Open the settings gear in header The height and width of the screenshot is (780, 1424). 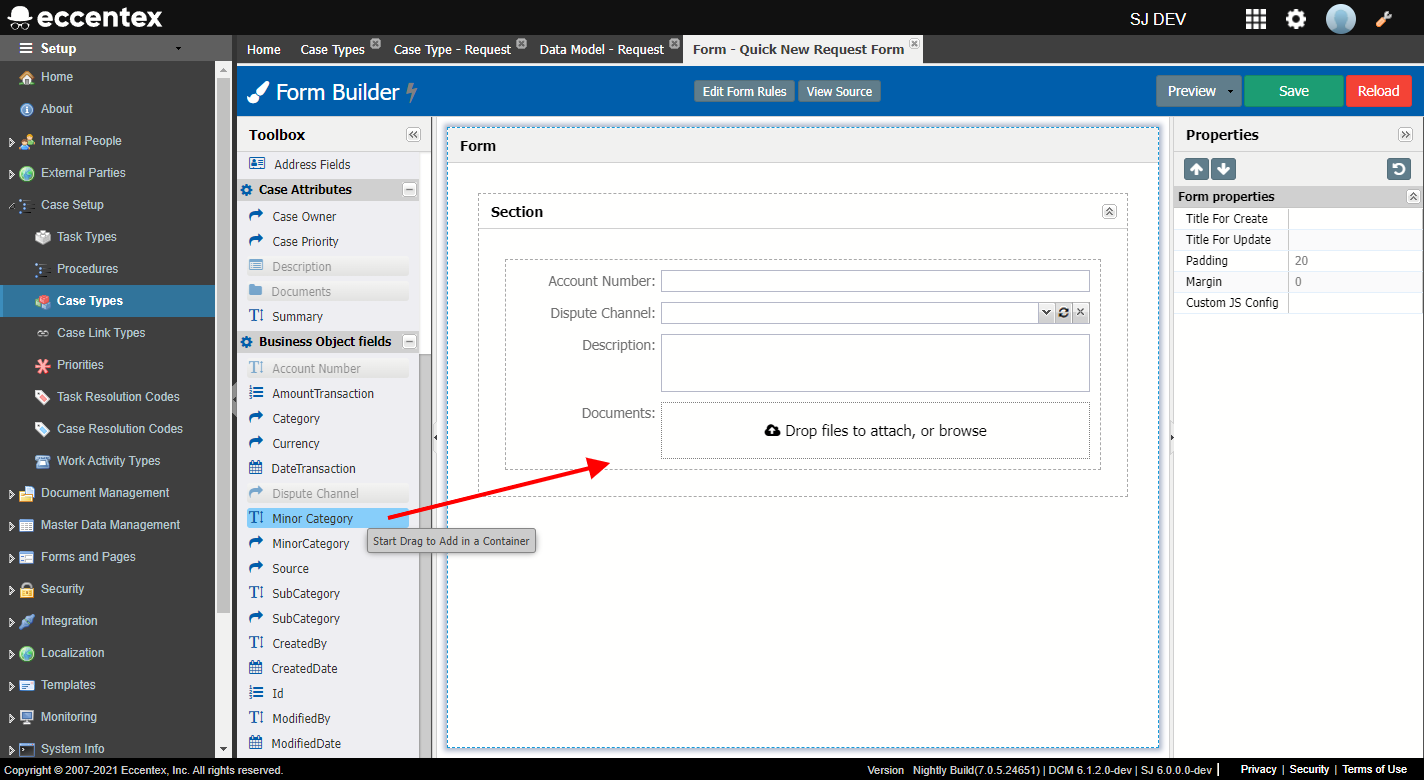click(x=1296, y=19)
